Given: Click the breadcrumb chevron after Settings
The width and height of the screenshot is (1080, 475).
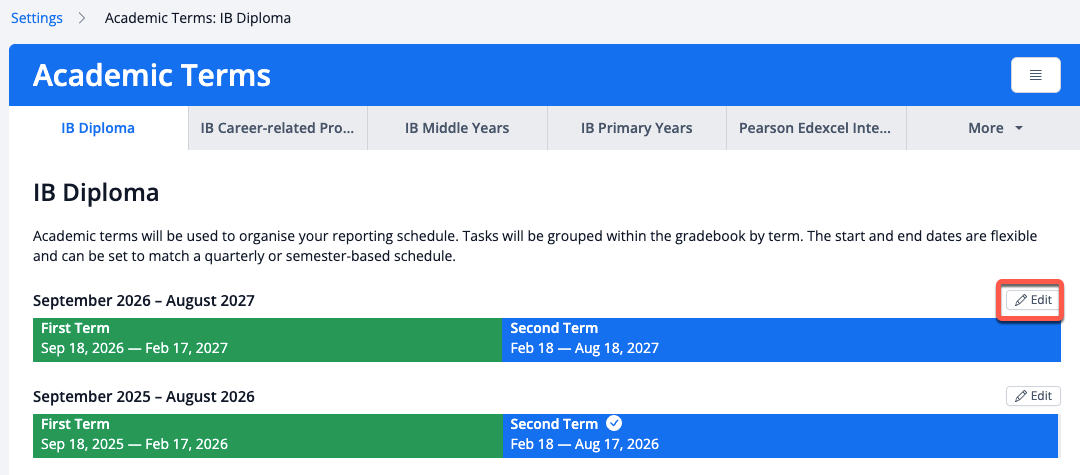Looking at the screenshot, I should coord(83,19).
